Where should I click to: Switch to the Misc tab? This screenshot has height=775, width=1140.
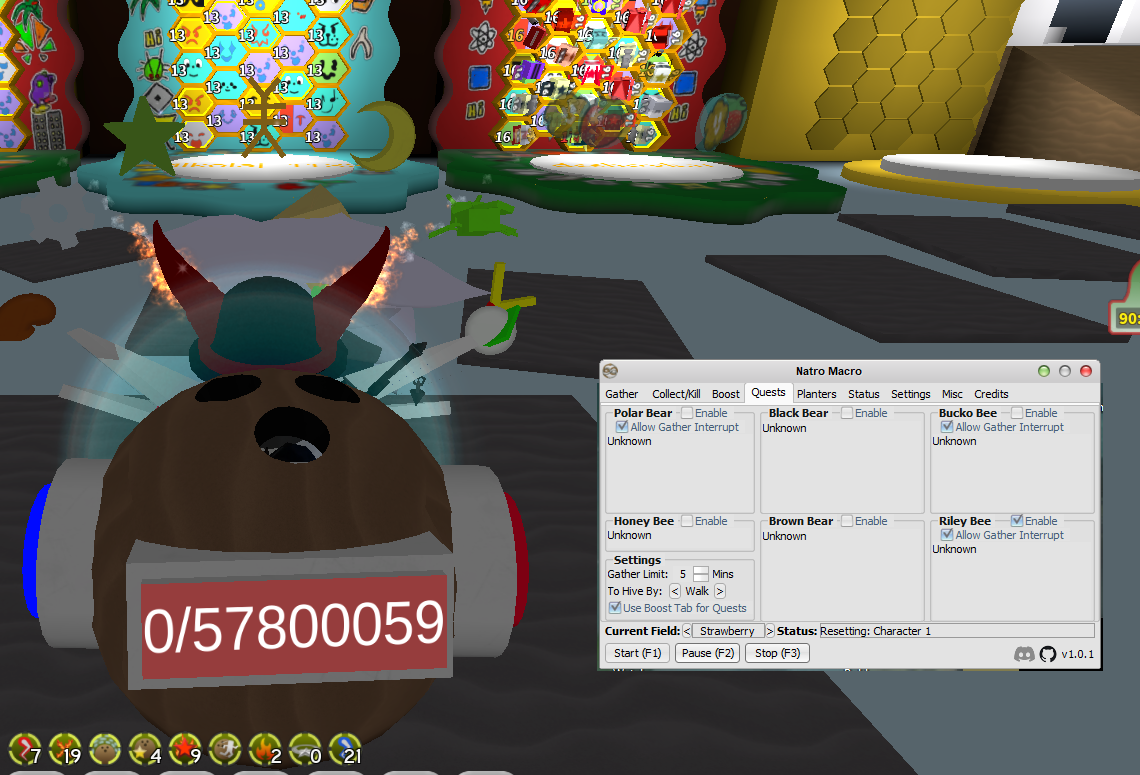click(952, 394)
